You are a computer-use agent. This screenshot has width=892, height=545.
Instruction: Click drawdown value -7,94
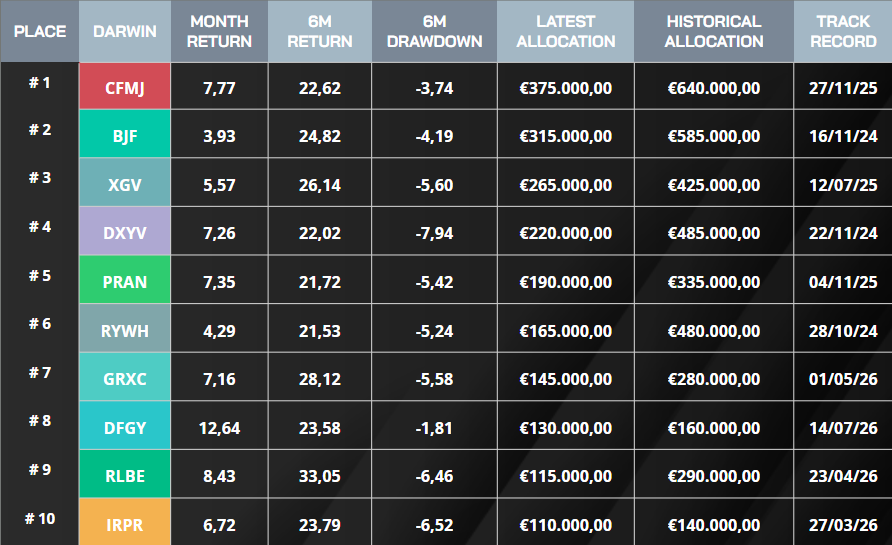[x=434, y=233]
